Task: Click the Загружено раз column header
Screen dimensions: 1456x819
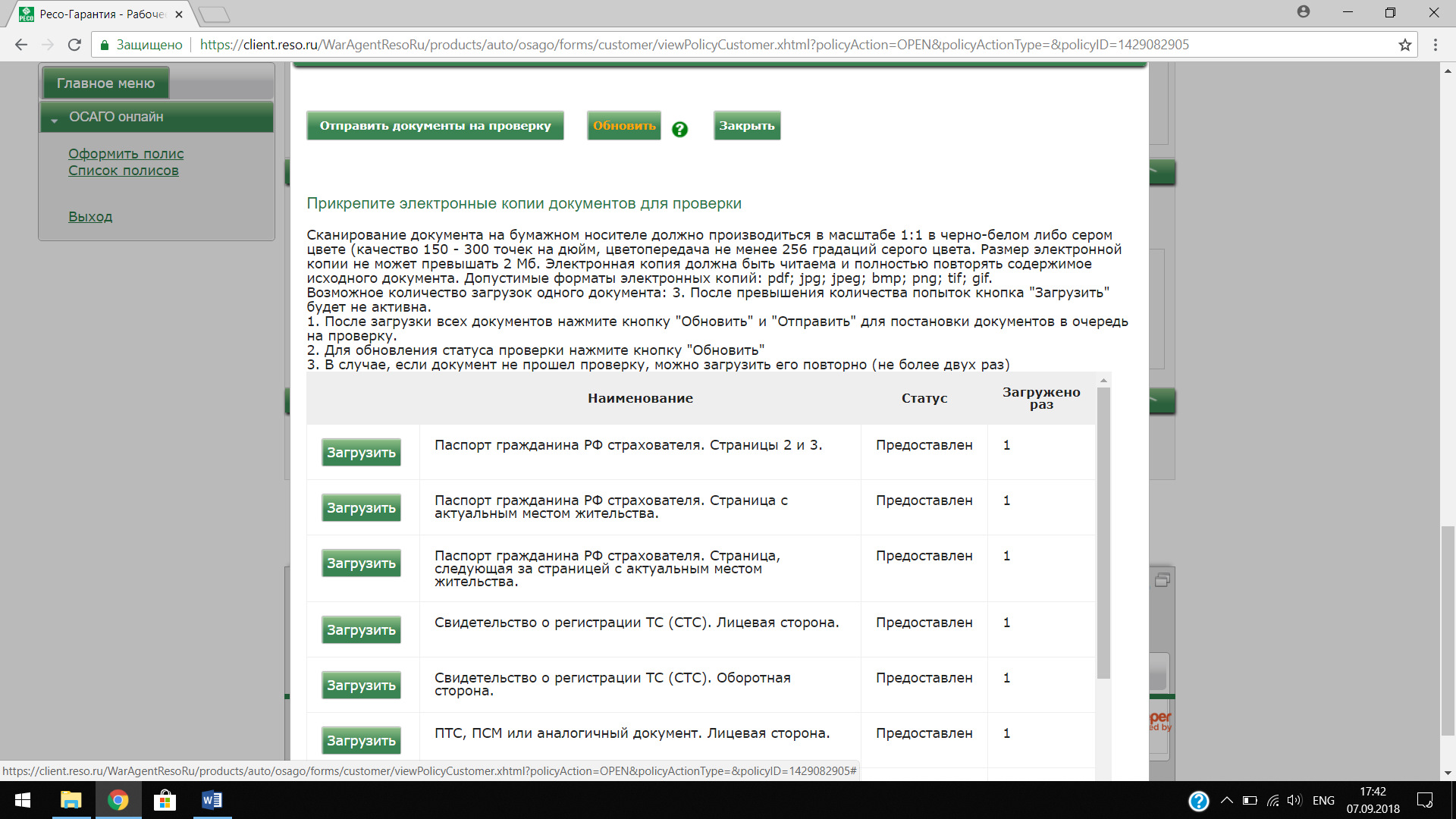Action: [x=1041, y=398]
